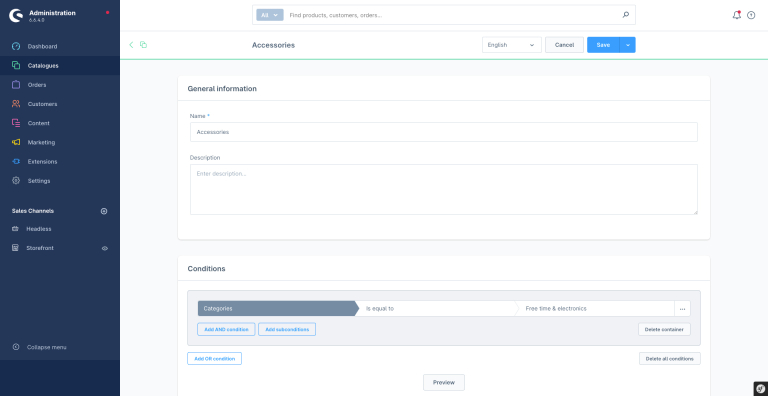Go to Orders menu item
Screen dimensions: 768x396
coord(37,85)
